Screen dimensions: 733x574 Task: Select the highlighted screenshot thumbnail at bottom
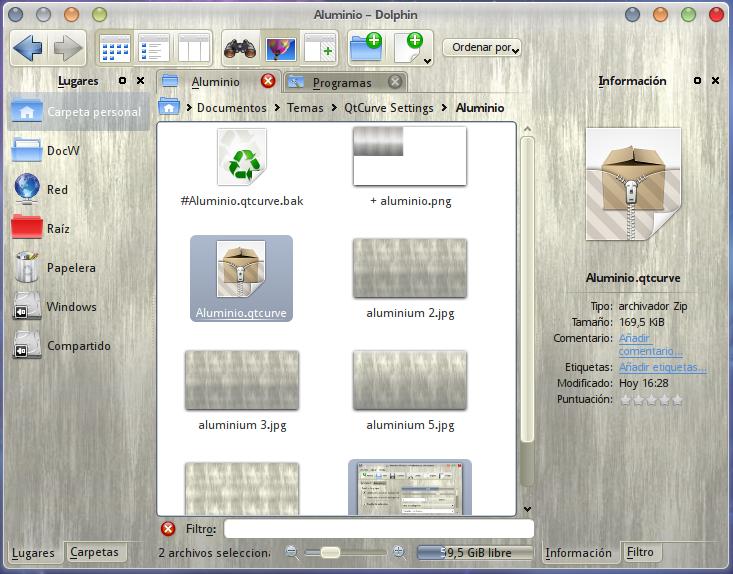pos(410,487)
